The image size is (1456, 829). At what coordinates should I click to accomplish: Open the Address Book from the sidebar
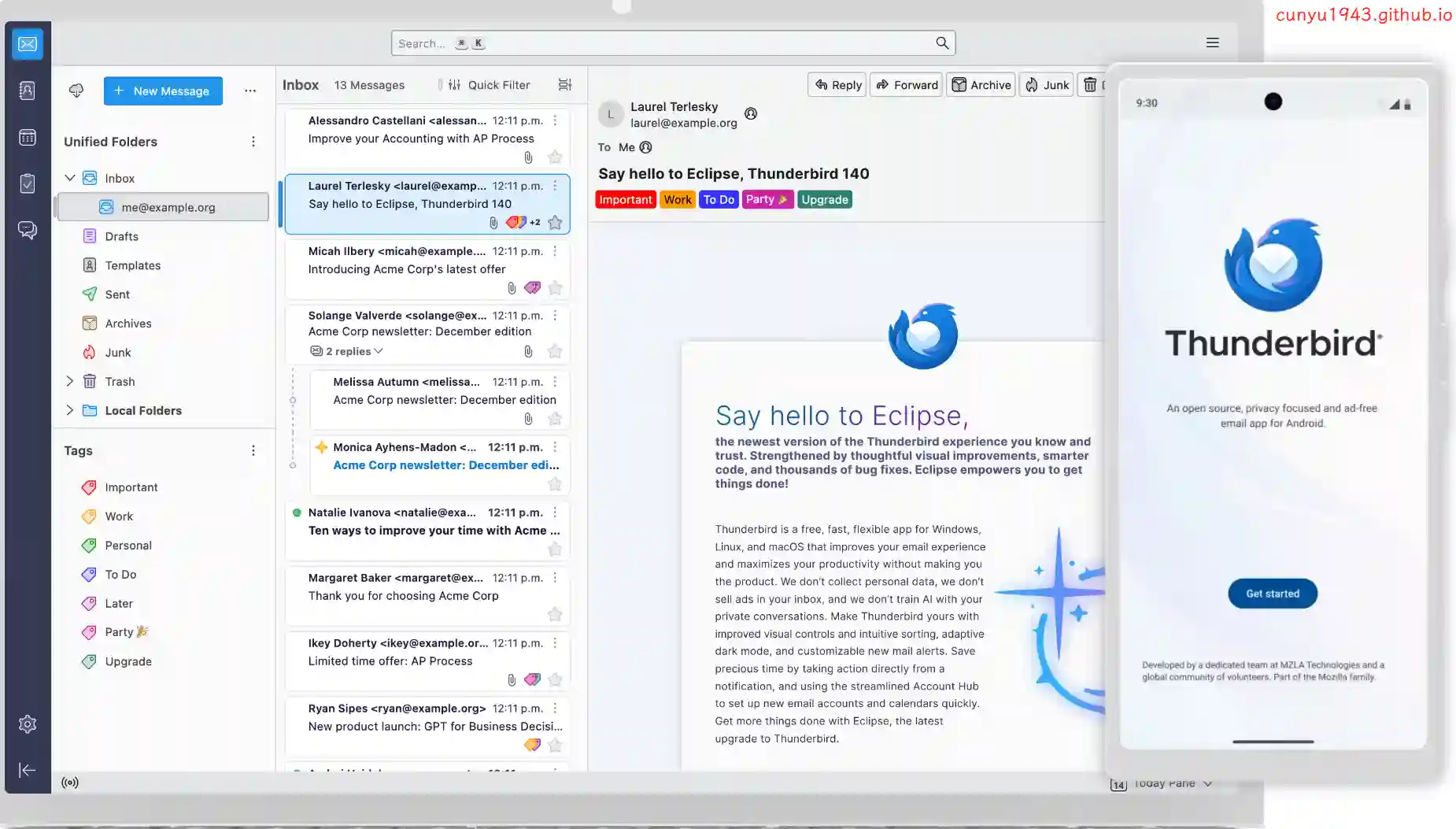(27, 91)
